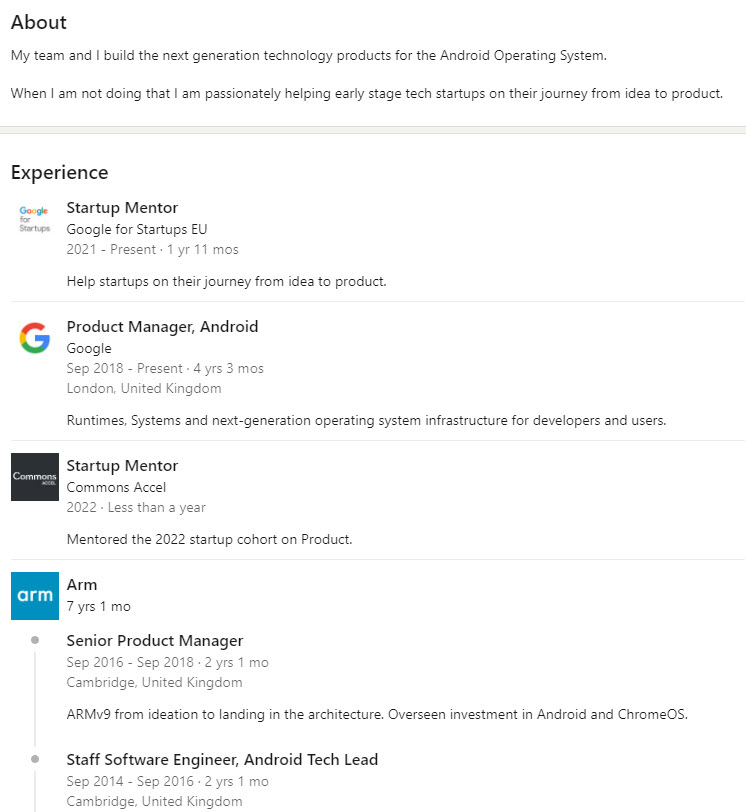Click the Commons Accel company name
This screenshot has height=812, width=746.
pyautogui.click(x=116, y=487)
